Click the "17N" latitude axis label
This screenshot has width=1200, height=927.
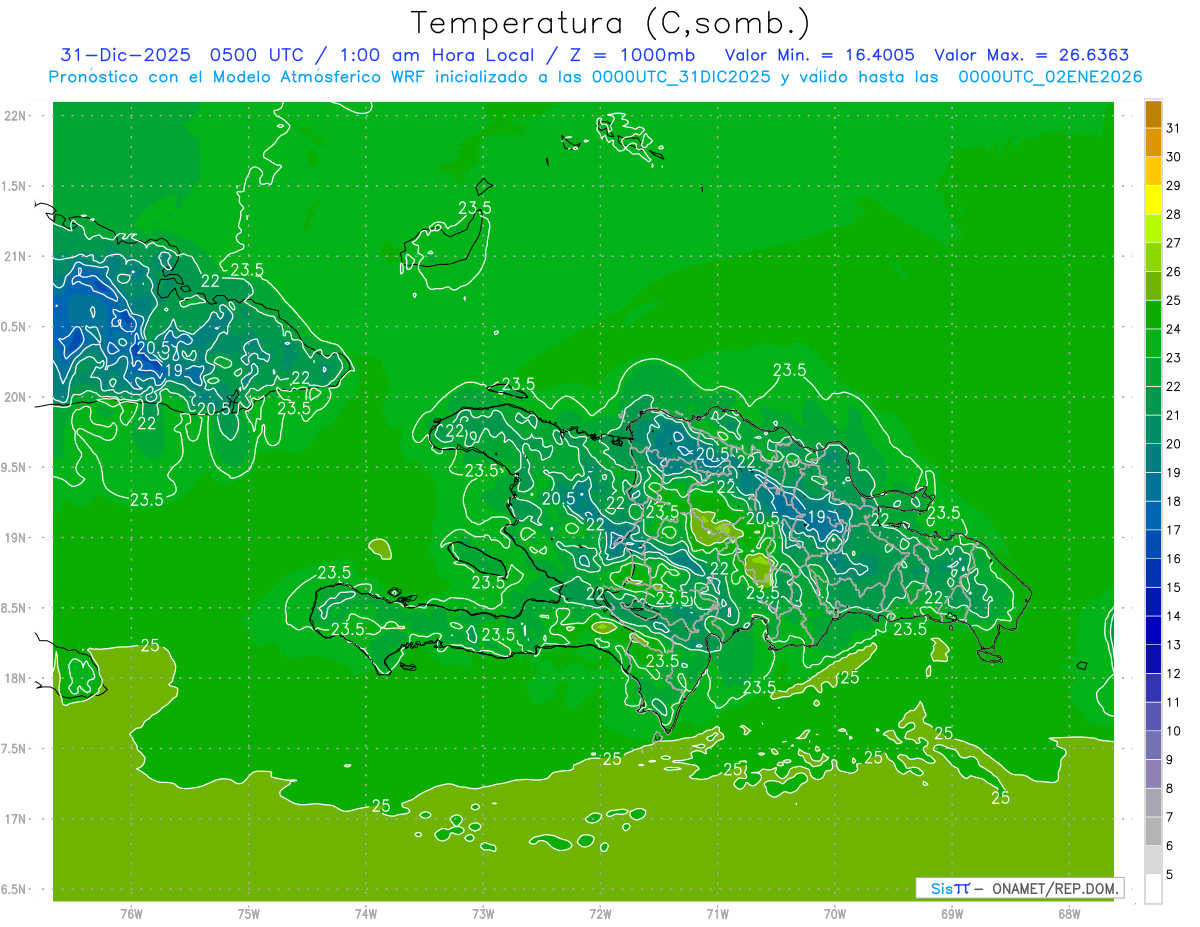coord(15,819)
